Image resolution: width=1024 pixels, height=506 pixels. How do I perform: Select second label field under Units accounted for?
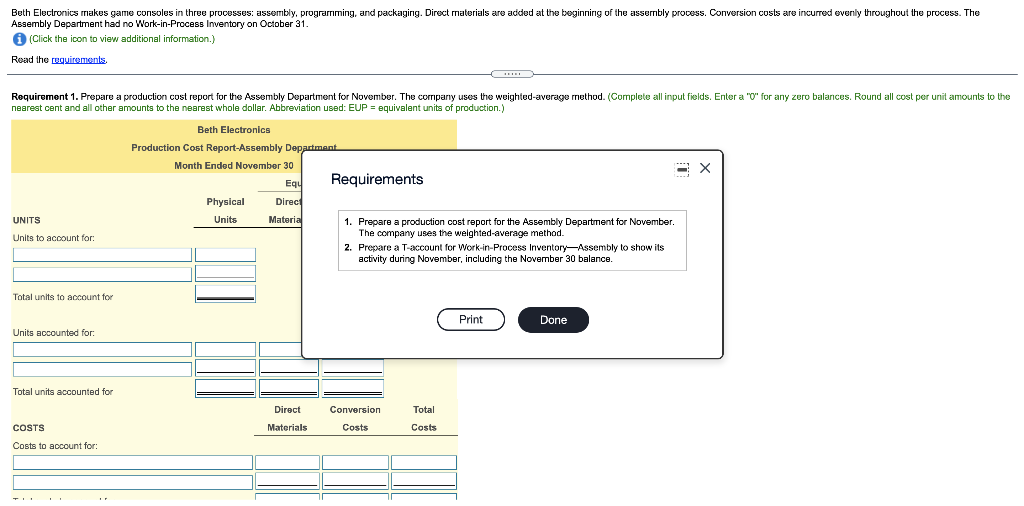coord(103,369)
